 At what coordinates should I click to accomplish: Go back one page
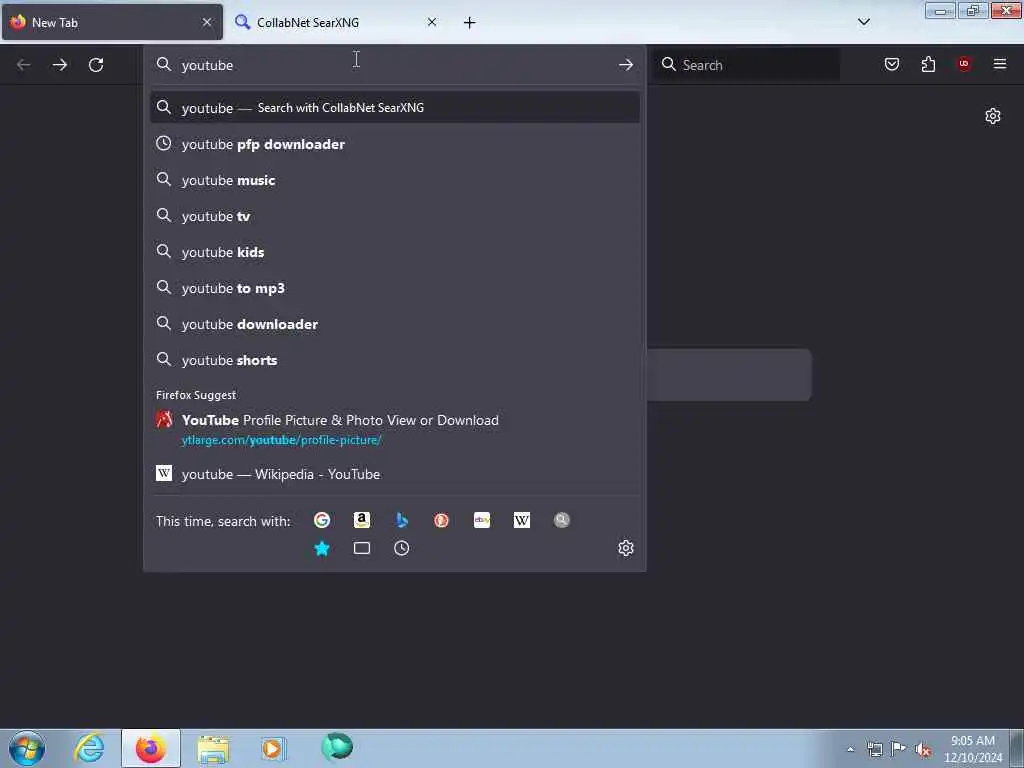click(x=24, y=65)
